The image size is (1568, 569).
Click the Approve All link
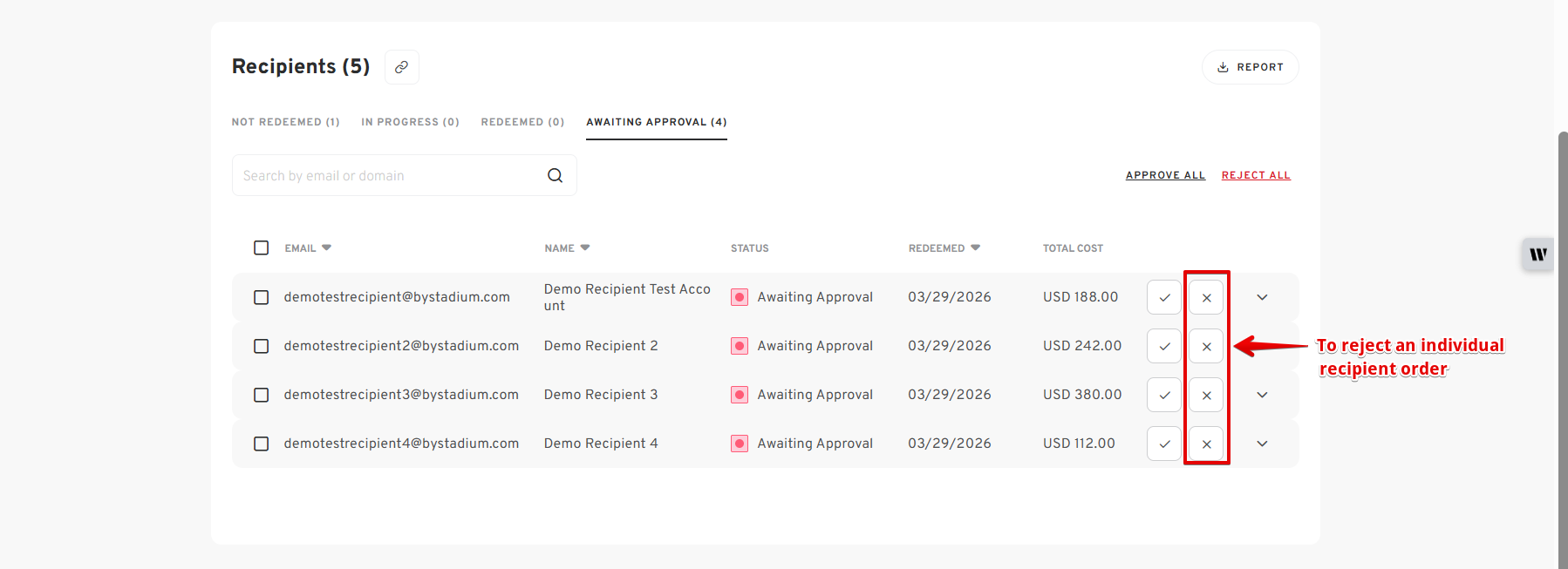(1165, 175)
